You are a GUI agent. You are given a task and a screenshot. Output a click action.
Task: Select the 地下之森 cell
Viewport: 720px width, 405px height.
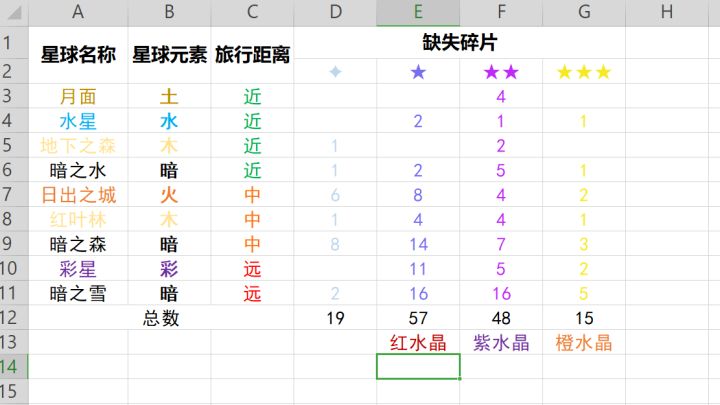pos(78,146)
